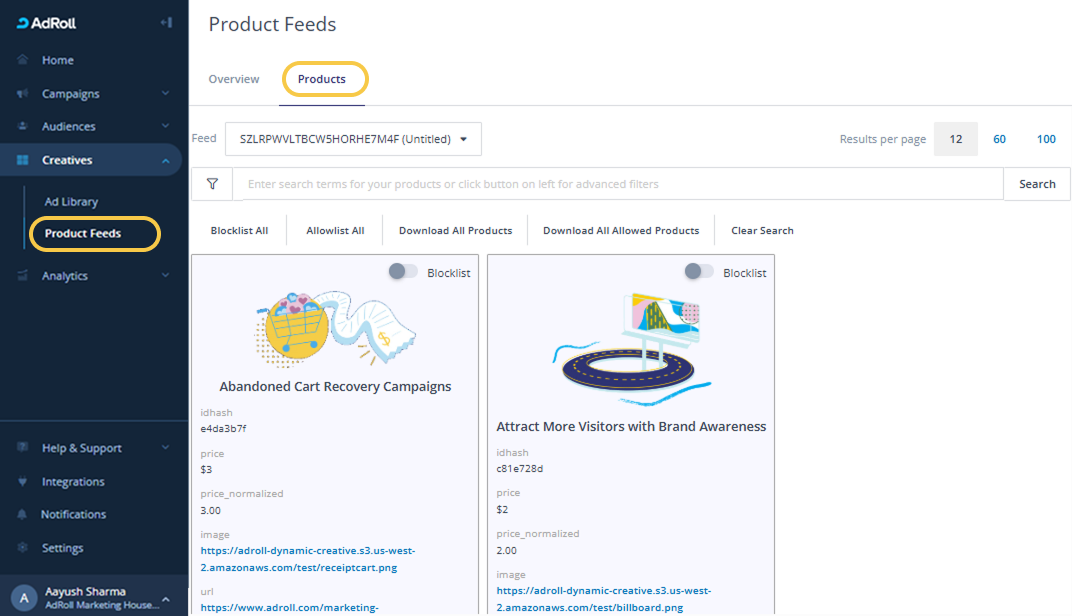1072x616 pixels.
Task: Click the product search input field
Action: click(617, 184)
